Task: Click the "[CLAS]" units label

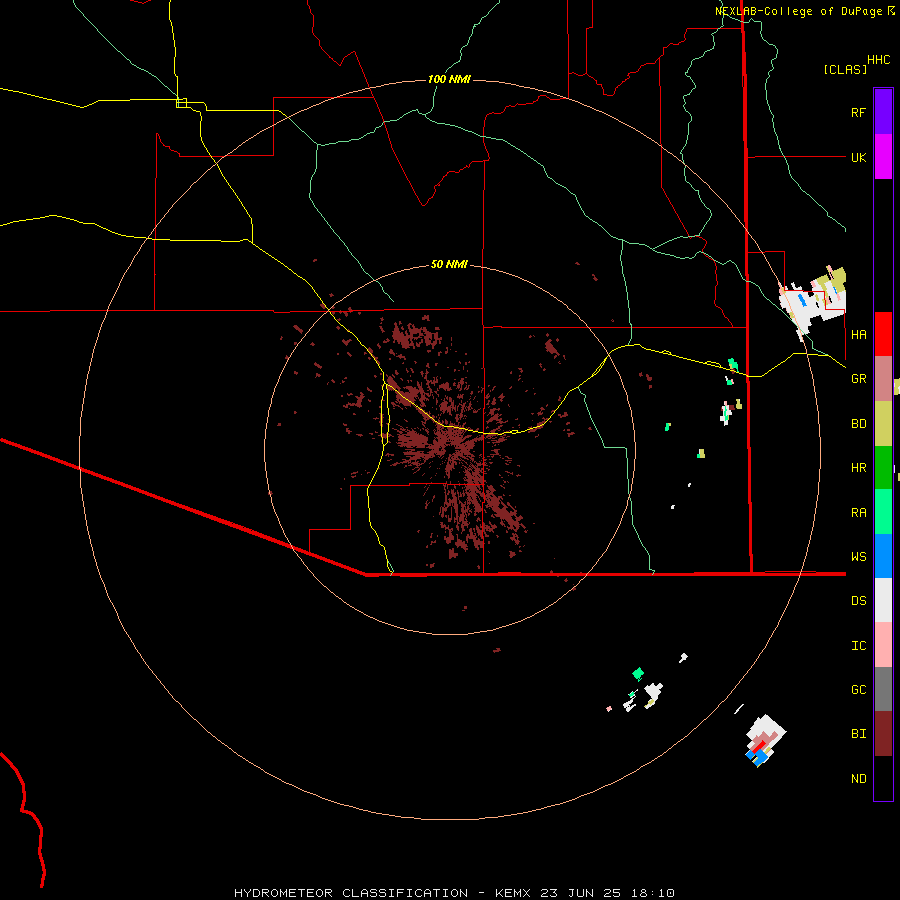Action: click(x=845, y=69)
